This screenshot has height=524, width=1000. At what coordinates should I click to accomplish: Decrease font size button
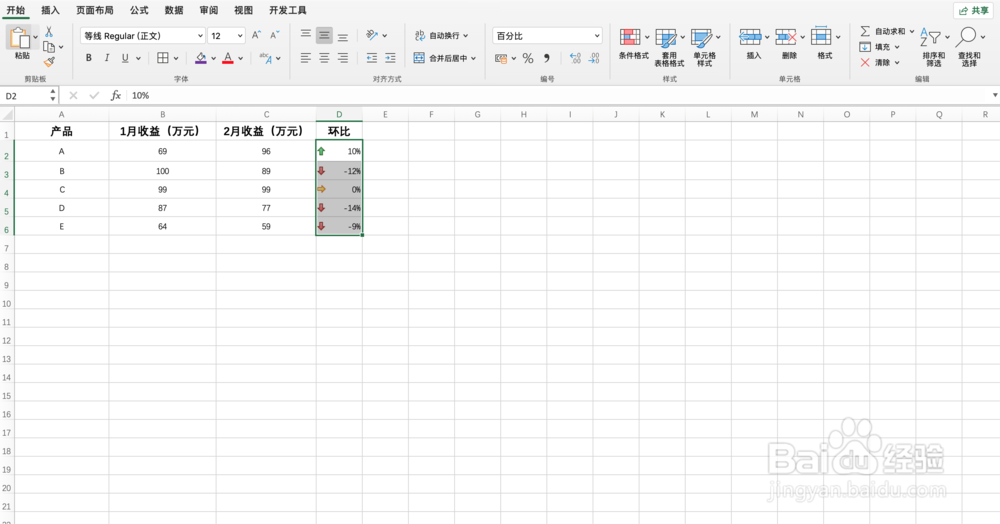[x=275, y=36]
